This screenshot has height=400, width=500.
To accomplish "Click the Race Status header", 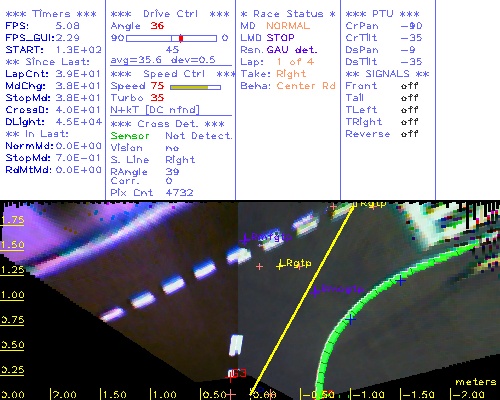I will click(x=288, y=14).
